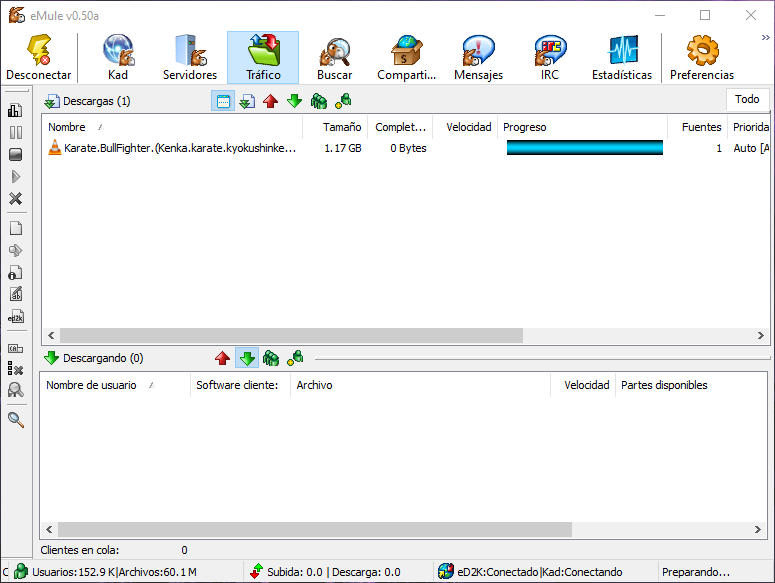This screenshot has height=583, width=775.
Task: Click the 0 Bytes completed cell
Action: [x=408, y=148]
